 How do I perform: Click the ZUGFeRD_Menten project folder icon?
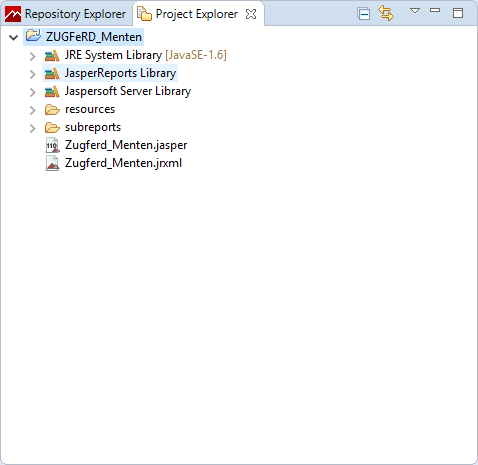(x=33, y=35)
